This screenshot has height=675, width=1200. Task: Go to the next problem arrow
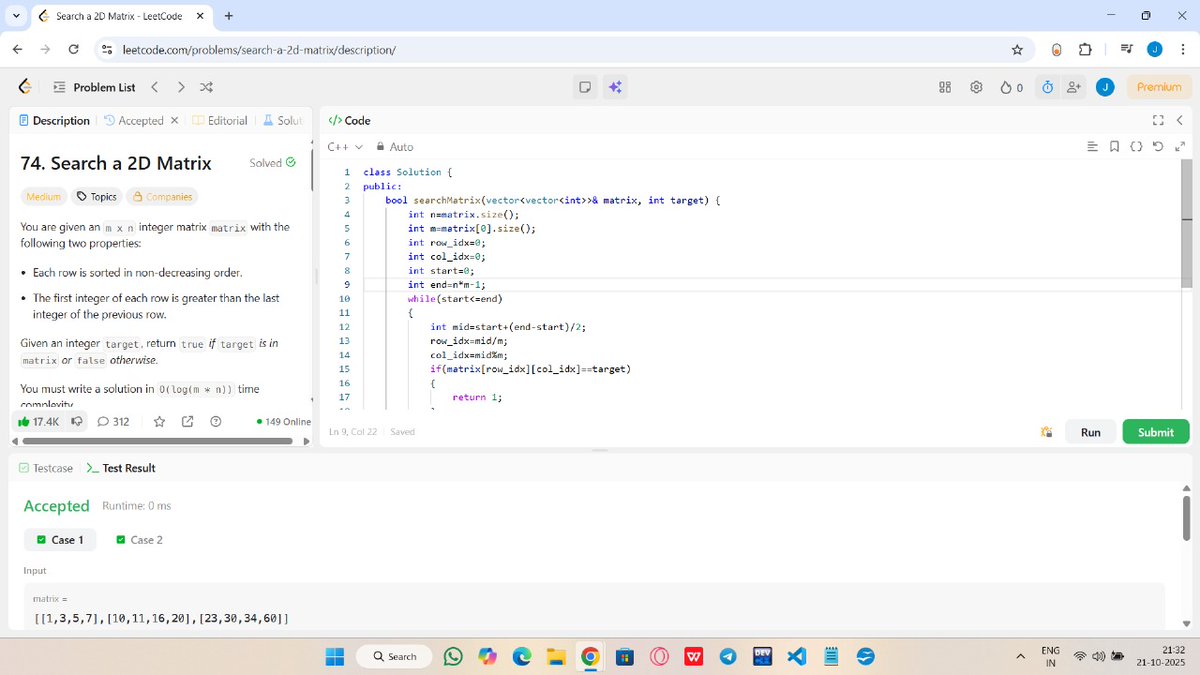point(181,87)
